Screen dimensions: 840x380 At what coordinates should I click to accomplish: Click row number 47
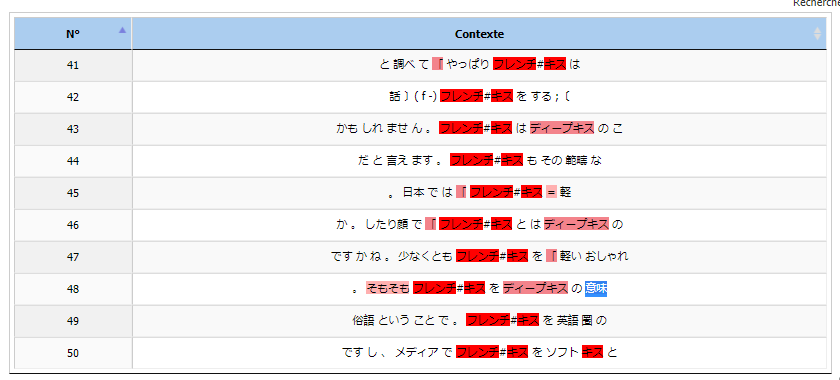[x=73, y=257]
